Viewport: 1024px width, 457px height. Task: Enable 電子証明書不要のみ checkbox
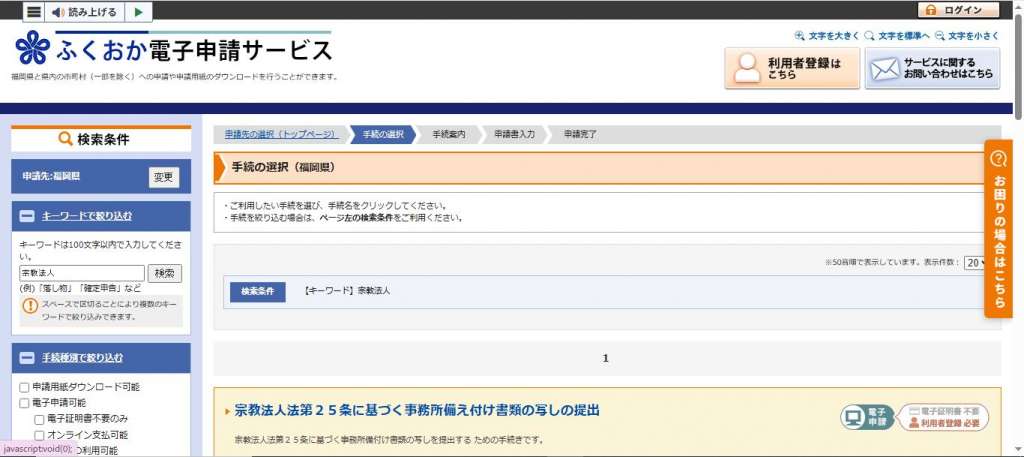click(x=40, y=419)
